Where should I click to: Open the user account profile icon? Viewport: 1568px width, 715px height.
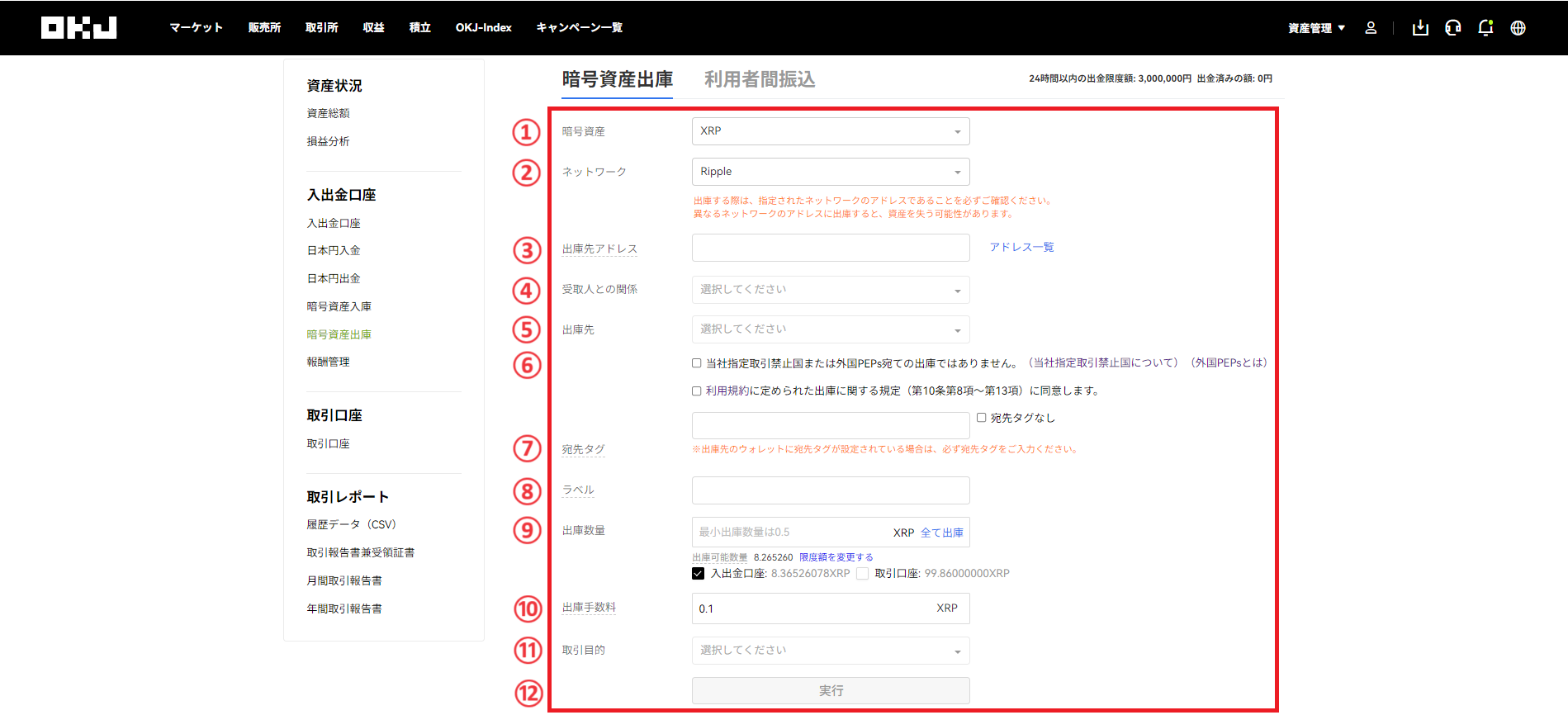1371,28
